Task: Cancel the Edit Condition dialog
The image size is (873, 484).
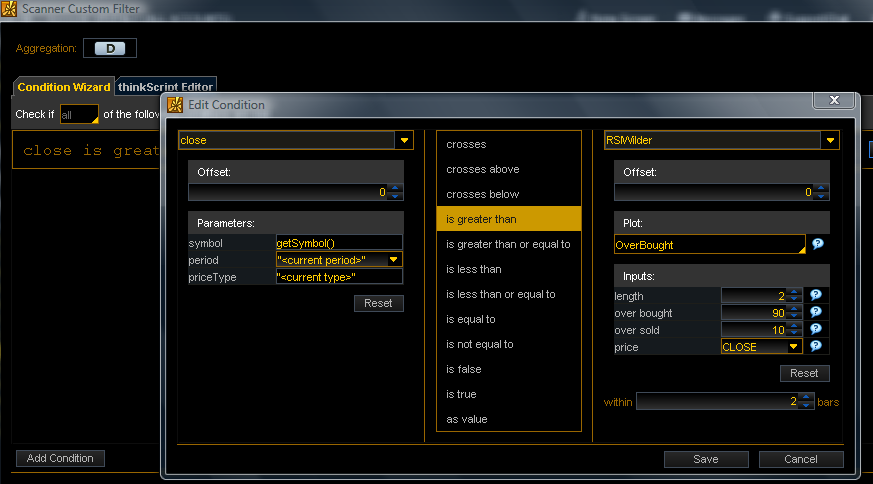Action: (801, 459)
